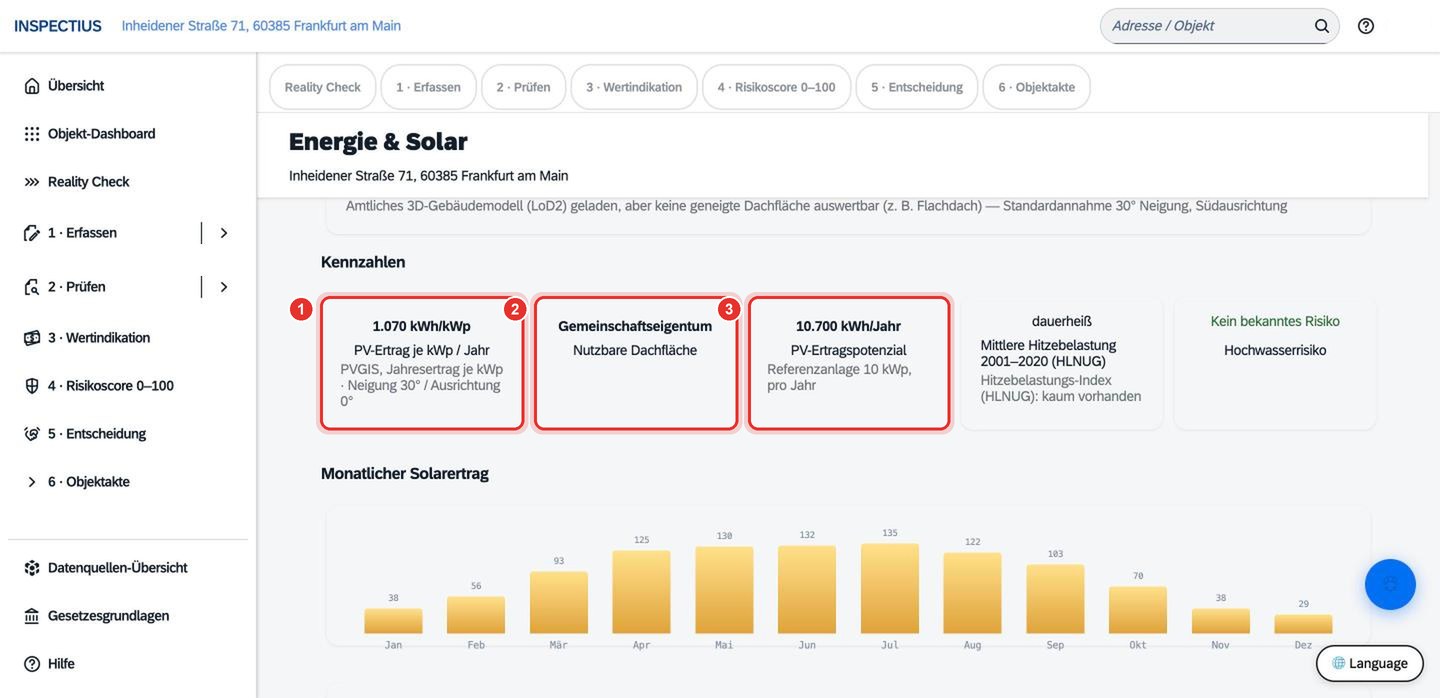Click the Übersicht home icon
Image resolution: width=1440 pixels, height=698 pixels.
[x=32, y=86]
